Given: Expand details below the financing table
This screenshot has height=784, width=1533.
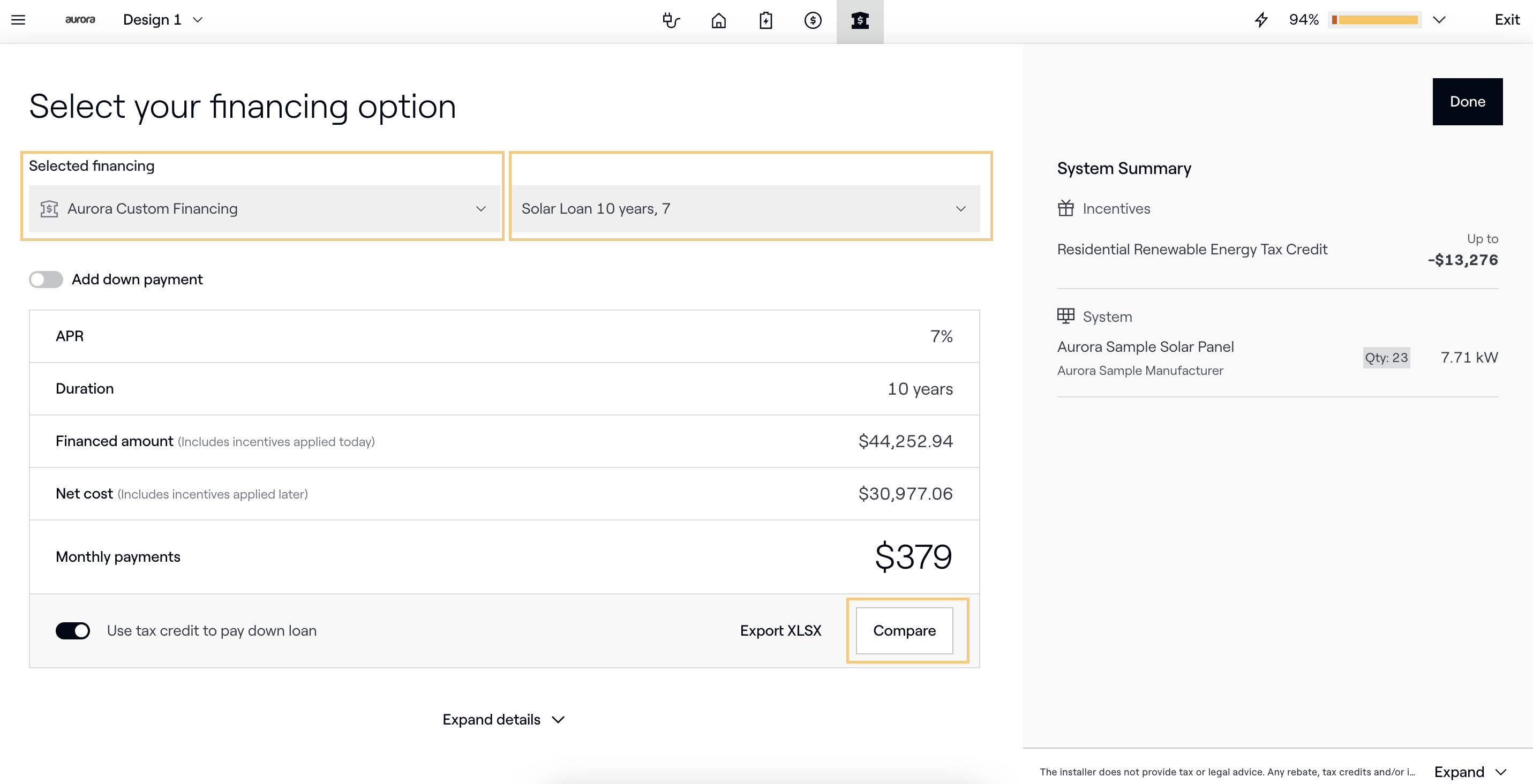Looking at the screenshot, I should tap(504, 719).
